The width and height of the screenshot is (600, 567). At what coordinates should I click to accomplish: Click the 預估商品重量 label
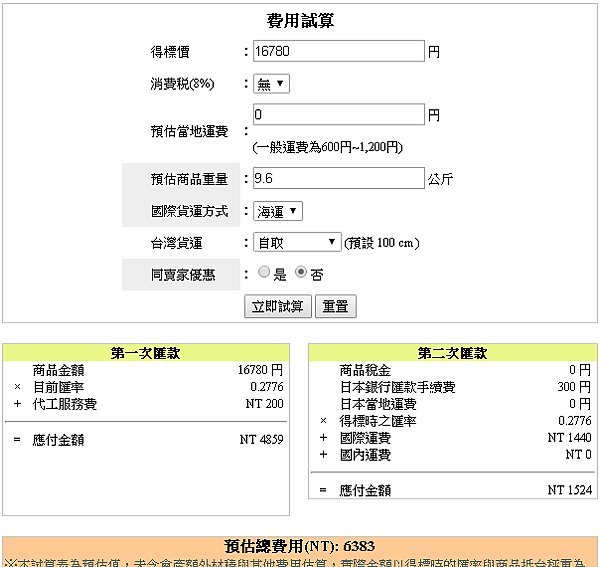189,179
